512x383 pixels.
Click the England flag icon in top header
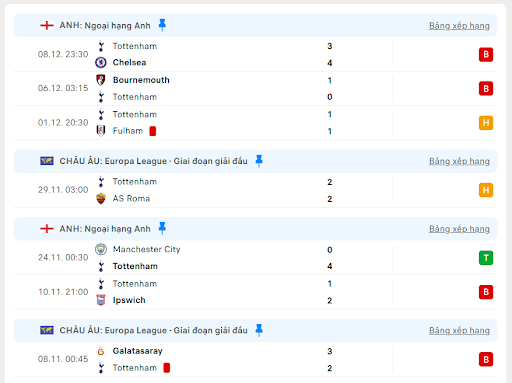pos(47,25)
